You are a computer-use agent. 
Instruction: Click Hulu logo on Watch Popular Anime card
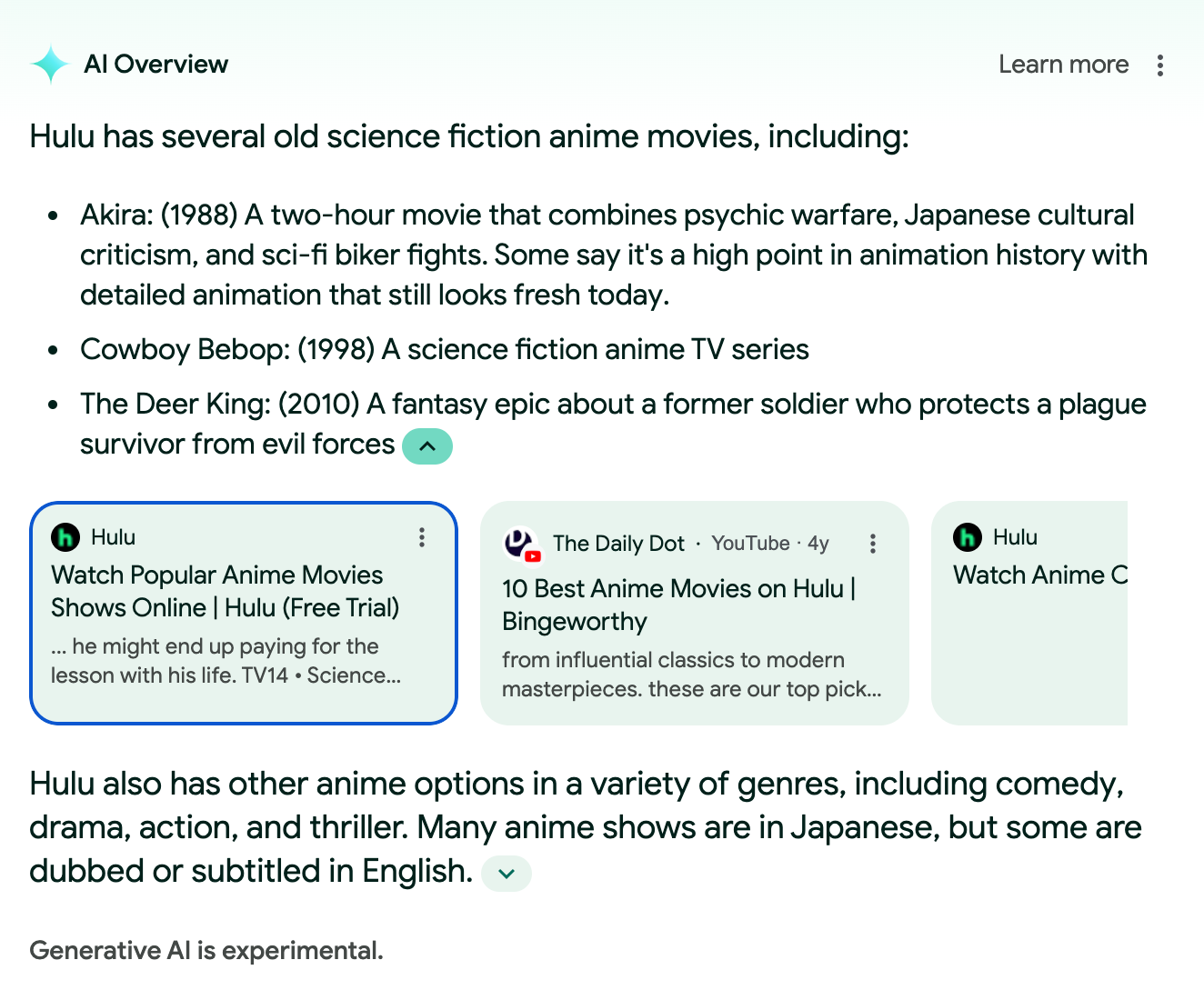click(65, 537)
